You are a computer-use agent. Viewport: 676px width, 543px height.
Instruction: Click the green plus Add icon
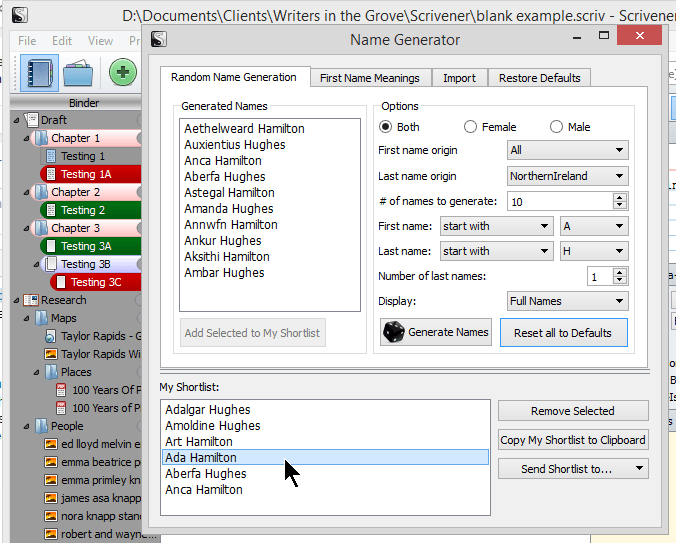pos(123,72)
